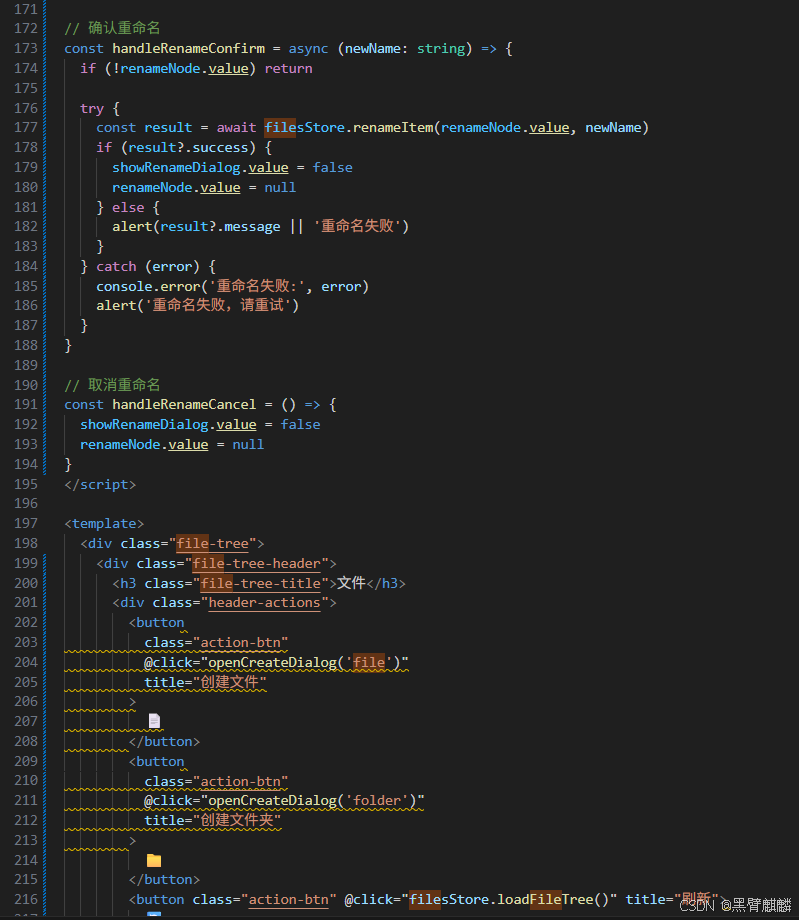Click the file-tree-title class name
Viewport: 799px width, 920px height.
click(x=260, y=584)
